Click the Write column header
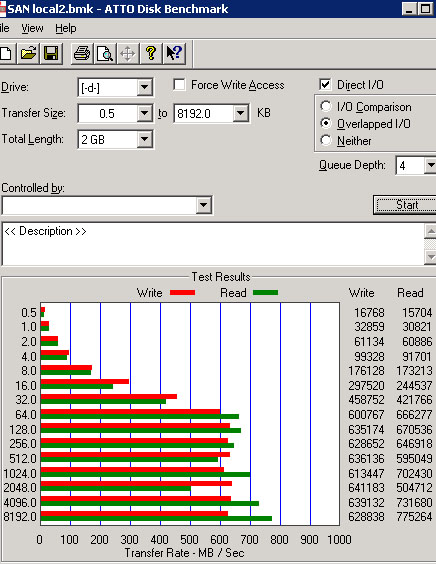436x564 pixels. click(362, 293)
